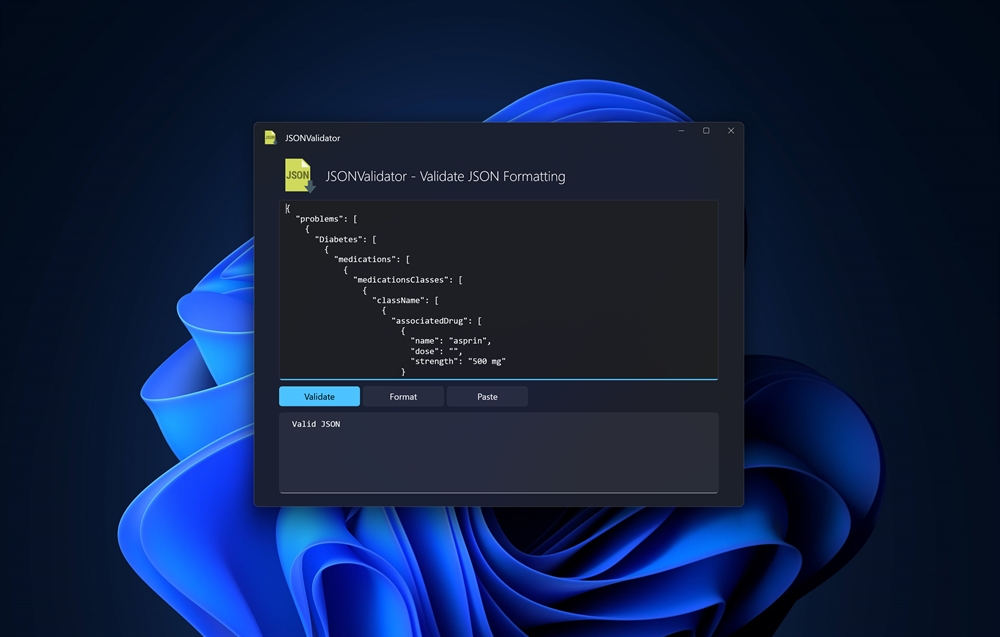Click the "medicationsClasses" key line

(408, 280)
